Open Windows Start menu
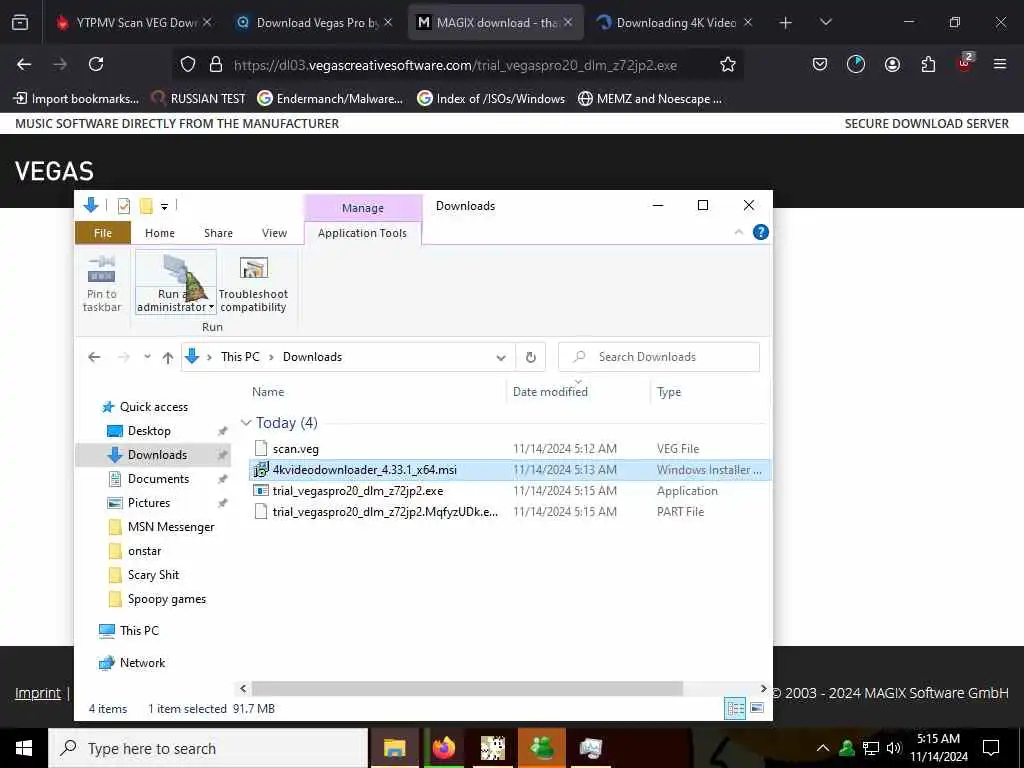 pyautogui.click(x=24, y=748)
